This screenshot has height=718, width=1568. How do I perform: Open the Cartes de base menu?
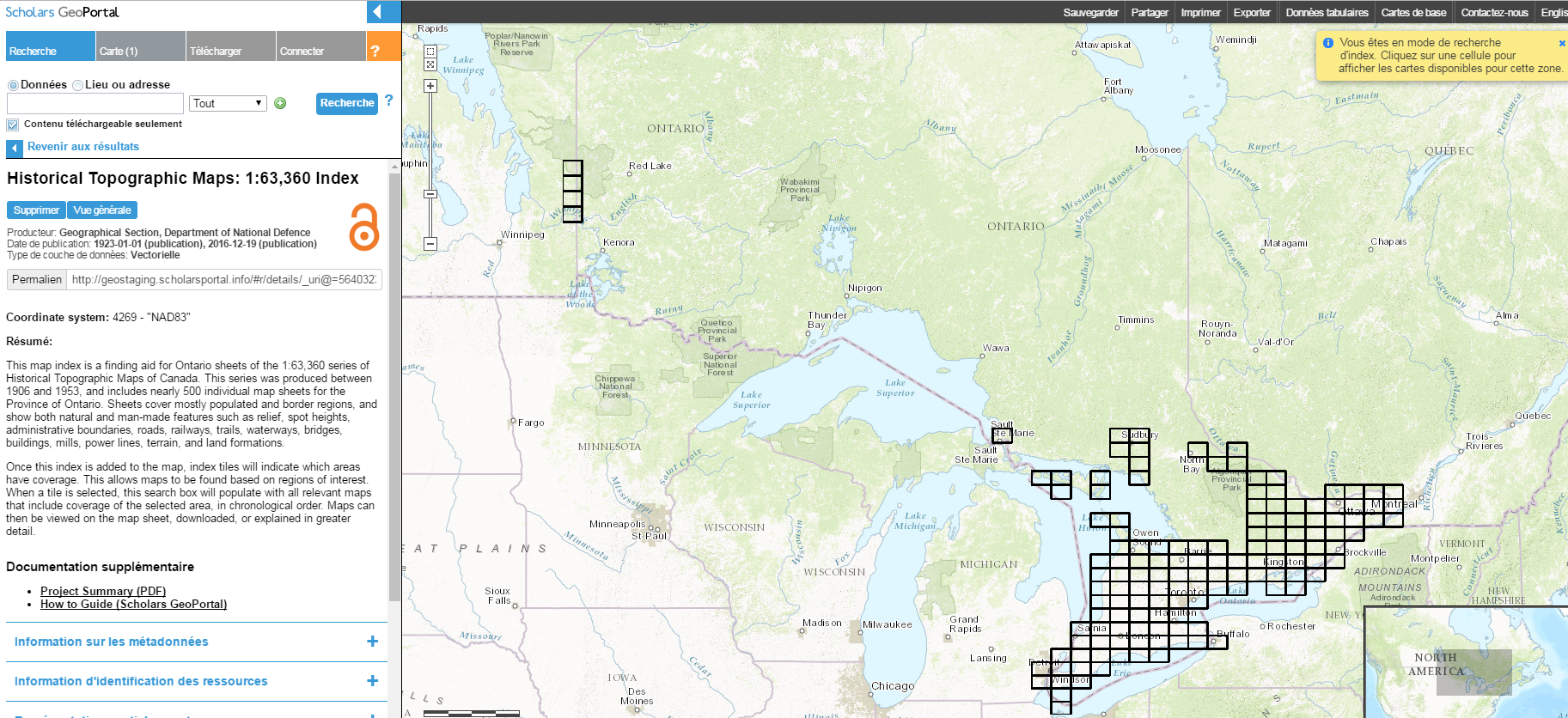coord(1413,12)
